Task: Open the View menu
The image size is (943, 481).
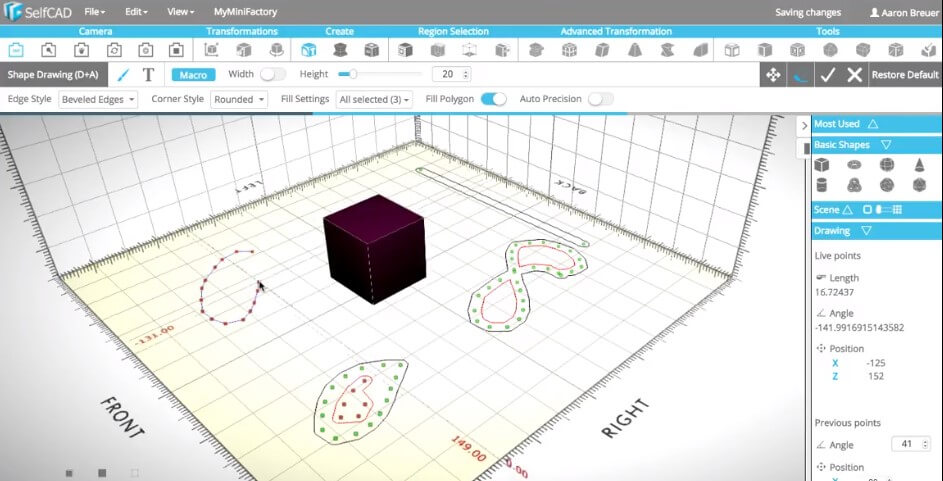Action: point(180,12)
